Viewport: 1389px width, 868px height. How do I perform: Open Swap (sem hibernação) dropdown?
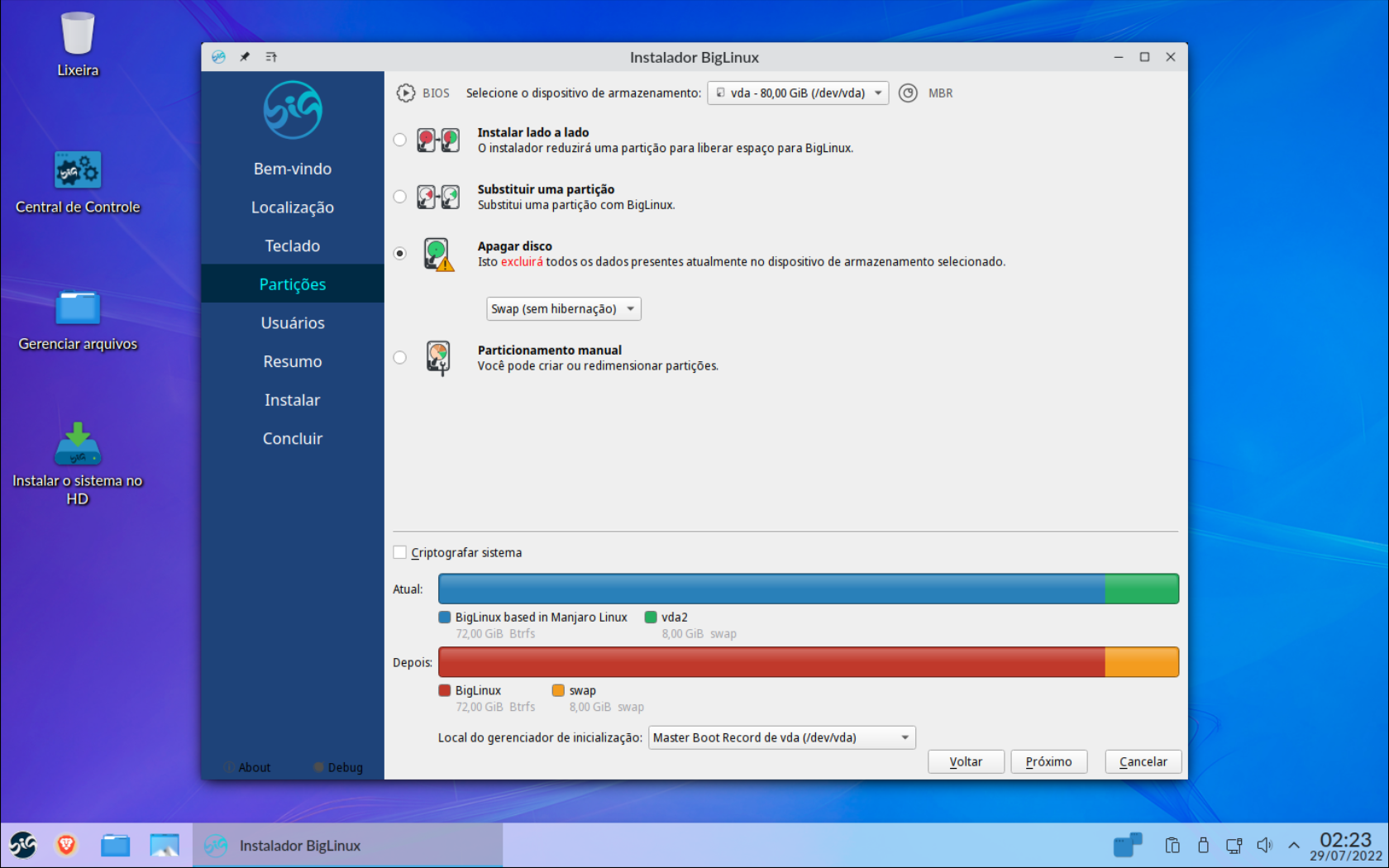(564, 309)
